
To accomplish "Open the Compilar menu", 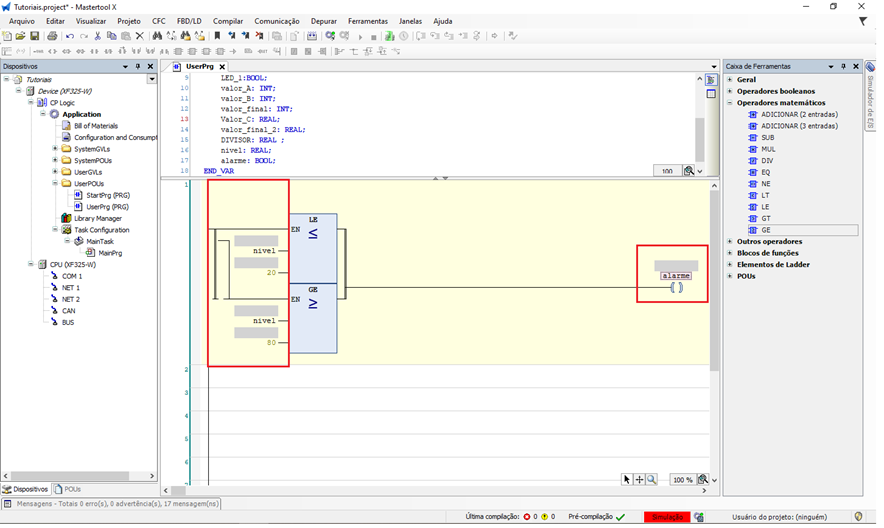I will (228, 21).
